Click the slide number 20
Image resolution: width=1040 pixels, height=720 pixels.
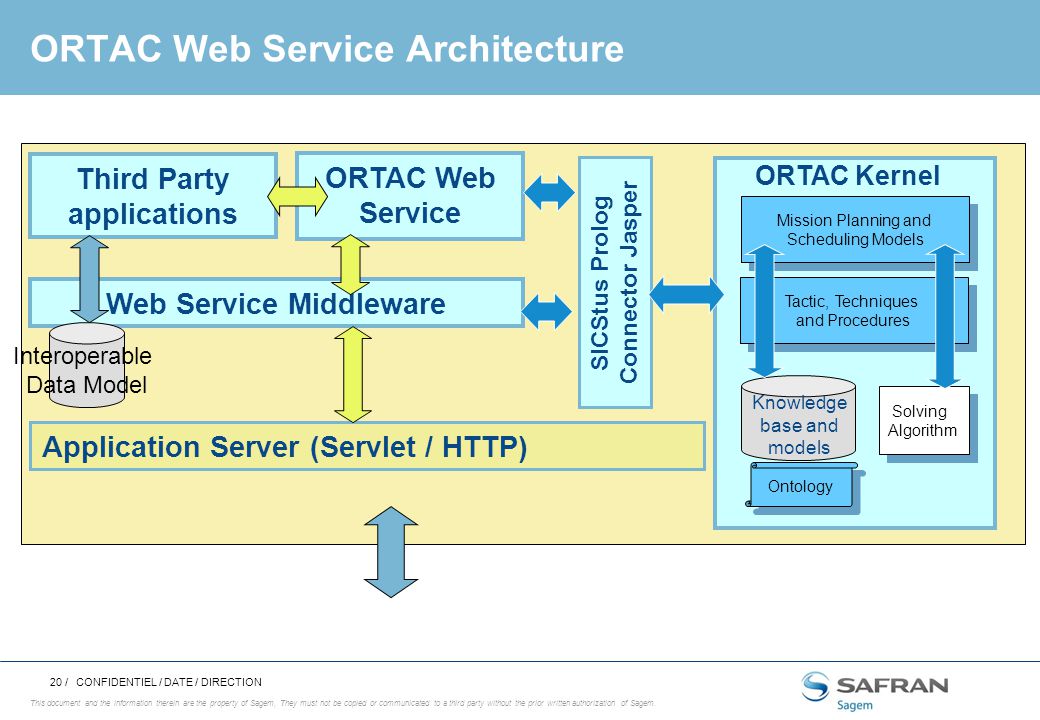pos(56,682)
